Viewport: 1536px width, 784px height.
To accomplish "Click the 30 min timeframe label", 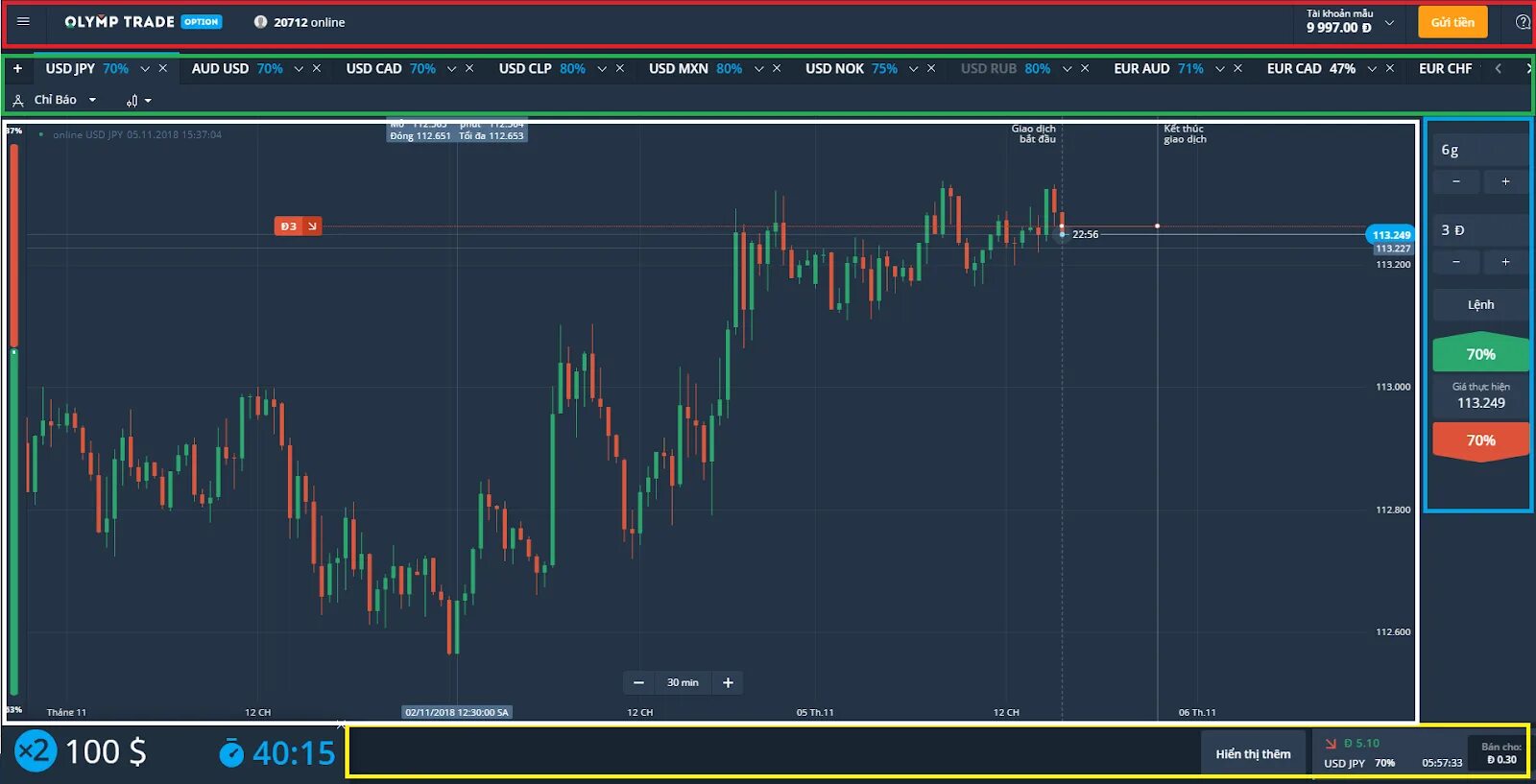I will [683, 682].
